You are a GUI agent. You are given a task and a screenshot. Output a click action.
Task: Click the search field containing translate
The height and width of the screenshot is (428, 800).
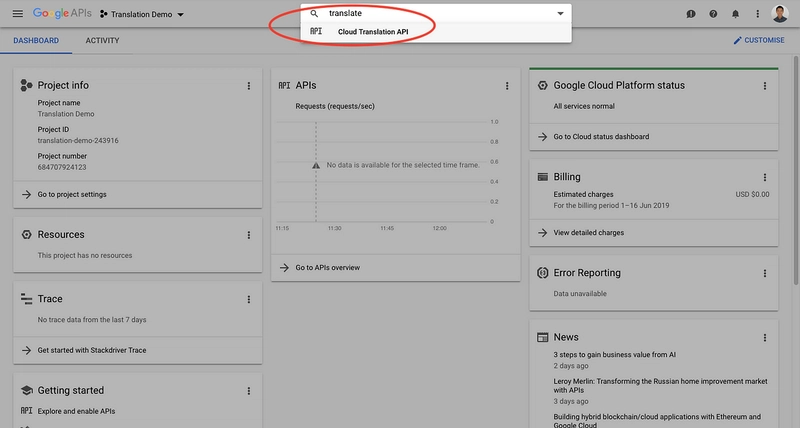click(x=430, y=14)
